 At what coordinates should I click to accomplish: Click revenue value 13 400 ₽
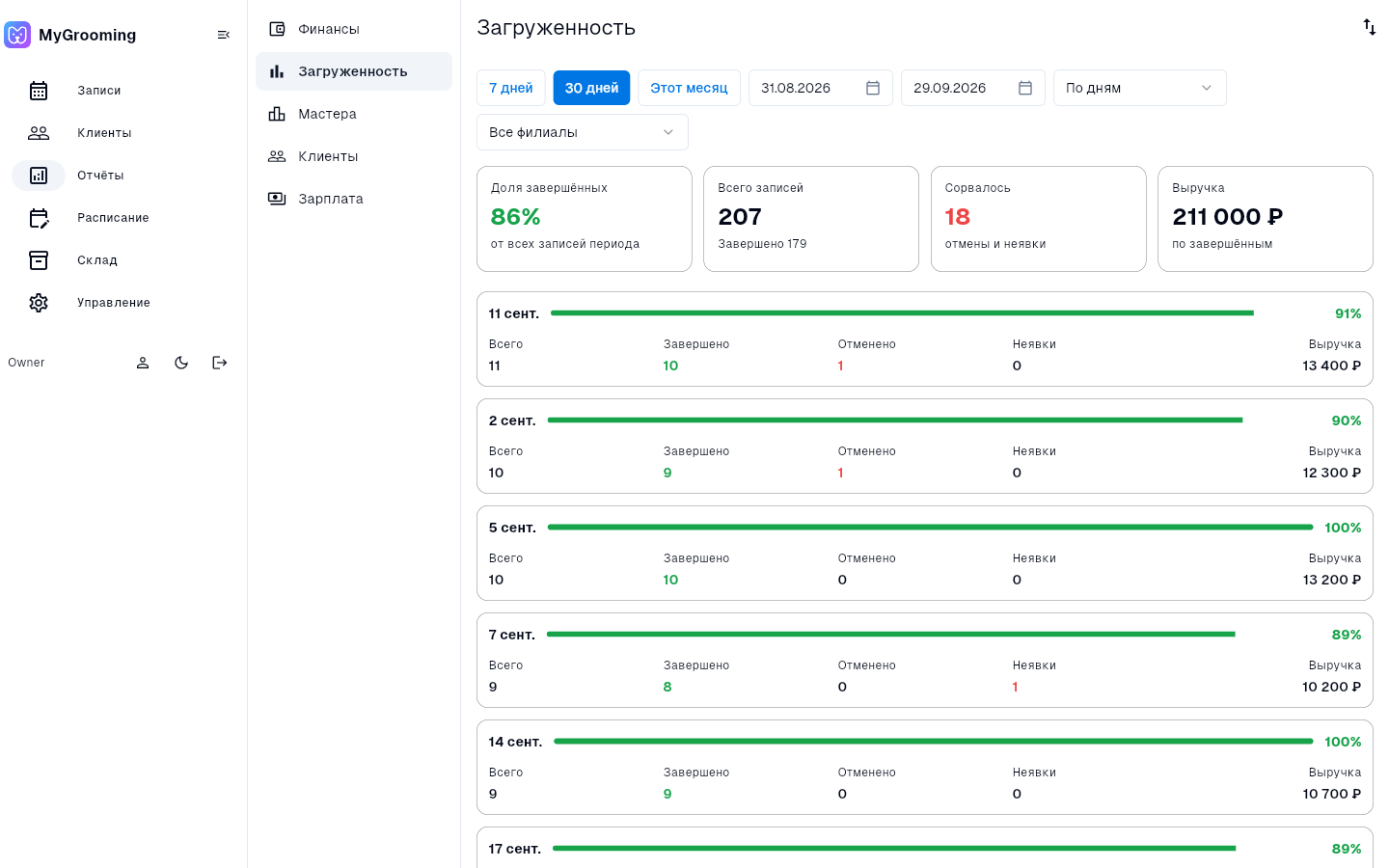coord(1331,366)
